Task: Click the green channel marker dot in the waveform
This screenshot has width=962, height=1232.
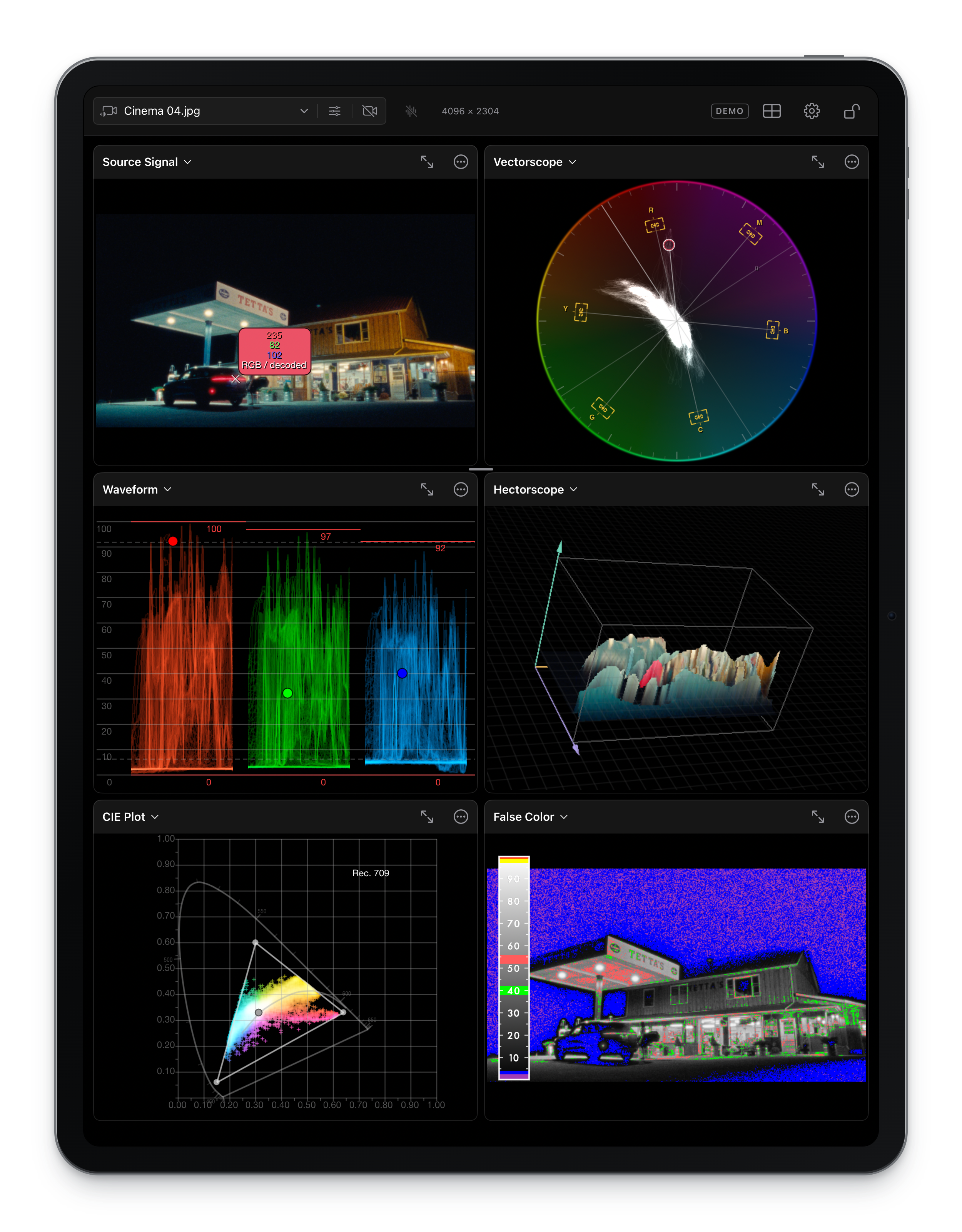Action: pos(287,693)
